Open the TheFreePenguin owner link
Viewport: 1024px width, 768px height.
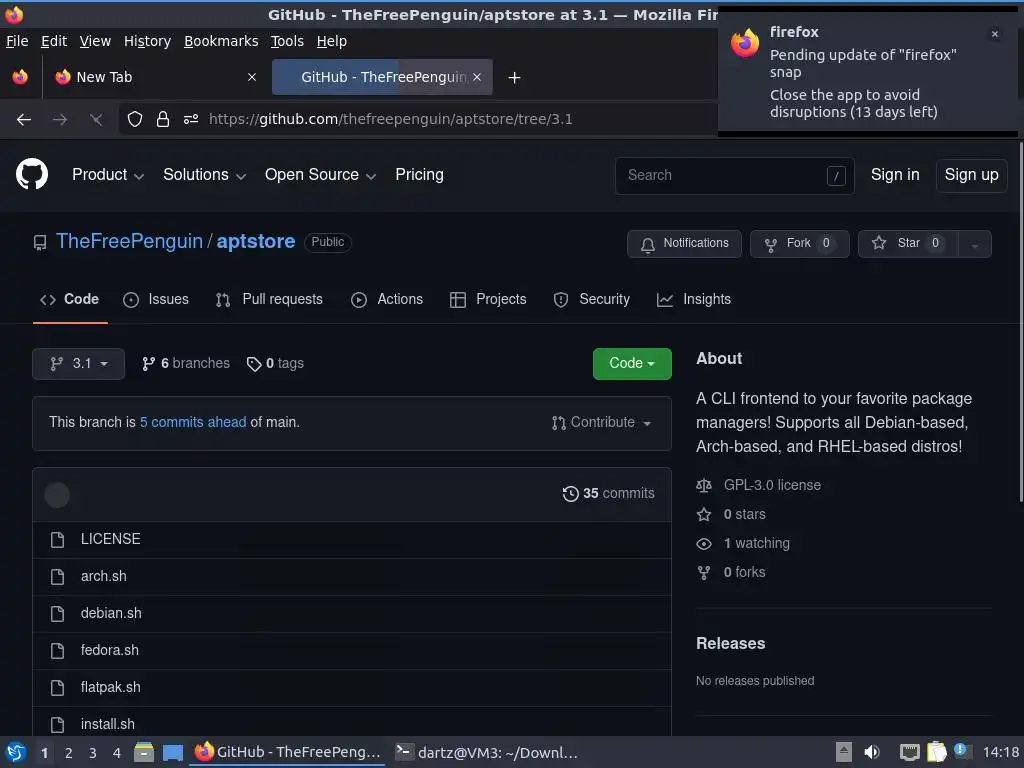click(129, 242)
